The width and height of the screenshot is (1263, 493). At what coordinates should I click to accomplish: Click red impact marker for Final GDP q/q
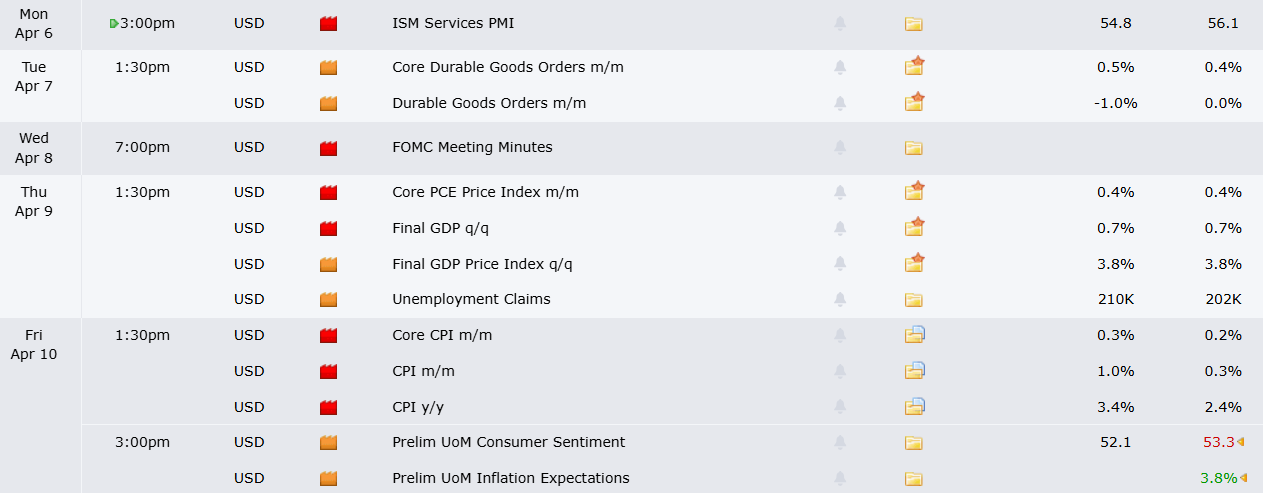328,229
